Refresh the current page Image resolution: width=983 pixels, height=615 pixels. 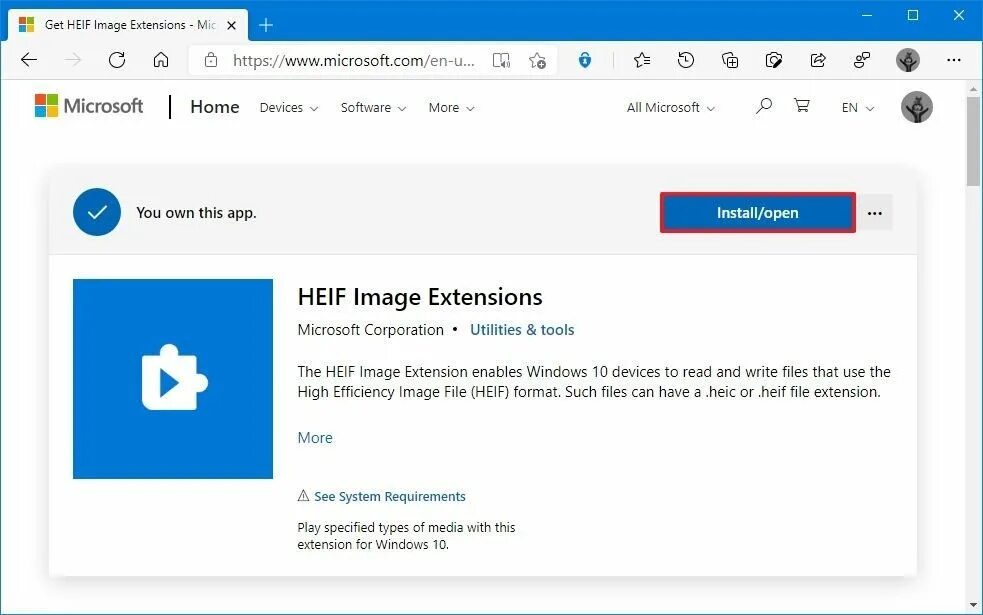click(x=117, y=60)
